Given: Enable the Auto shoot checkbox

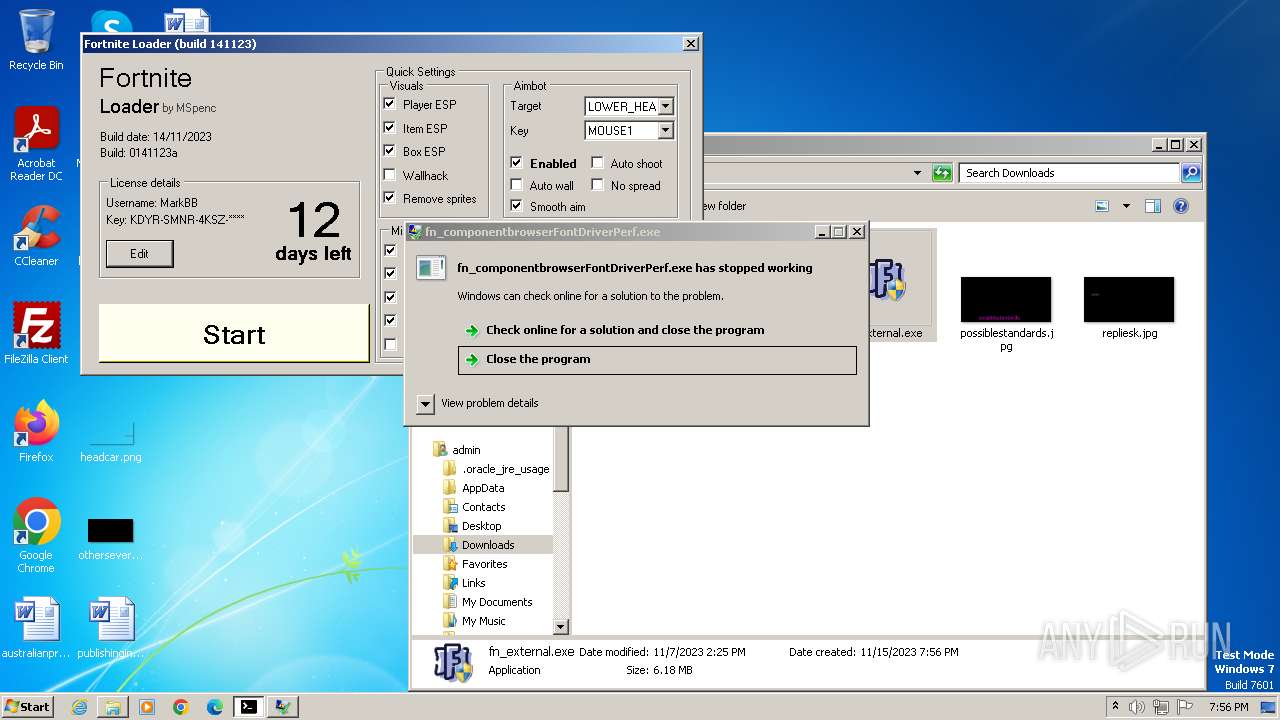Looking at the screenshot, I should [597, 163].
